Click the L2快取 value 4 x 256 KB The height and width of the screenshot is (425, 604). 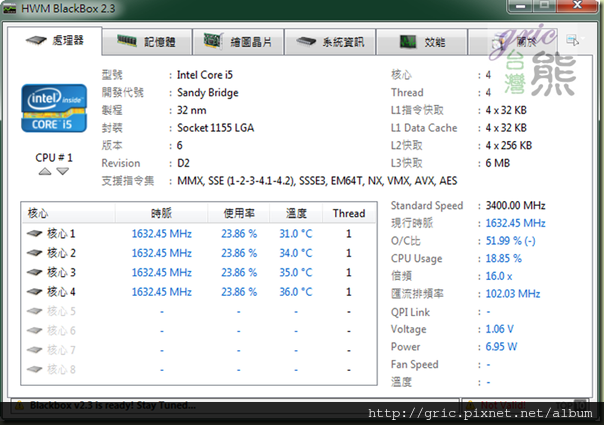[x=508, y=145]
